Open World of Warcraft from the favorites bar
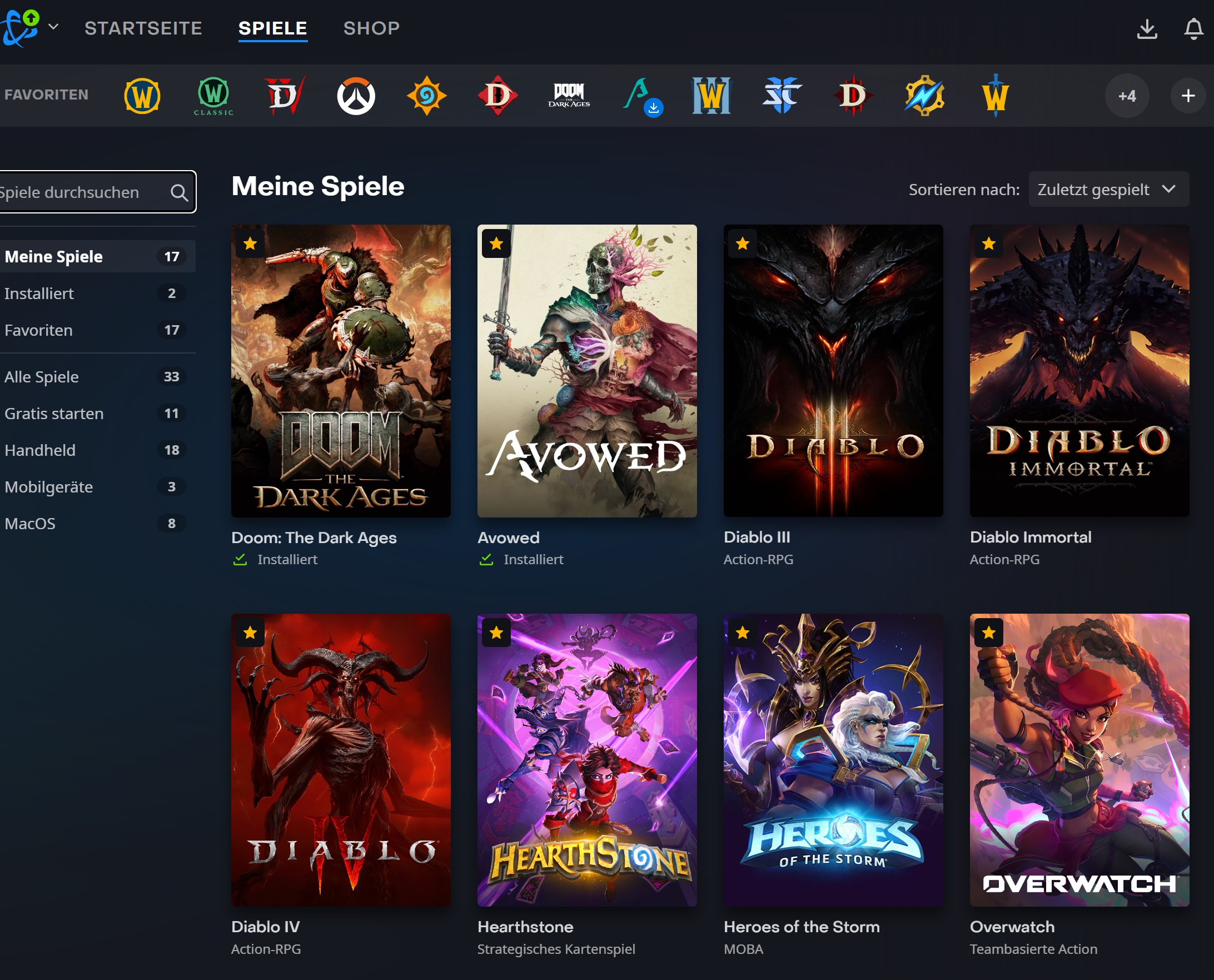Image resolution: width=1214 pixels, height=980 pixels. 142,96
